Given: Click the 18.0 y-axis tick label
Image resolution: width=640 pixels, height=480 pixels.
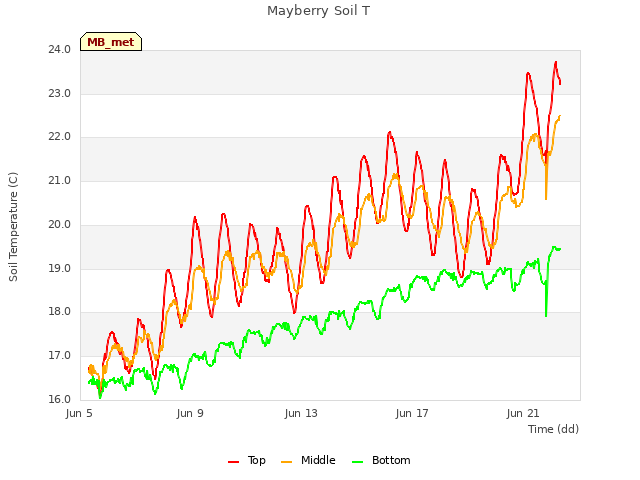Looking at the screenshot, I should point(59,312).
